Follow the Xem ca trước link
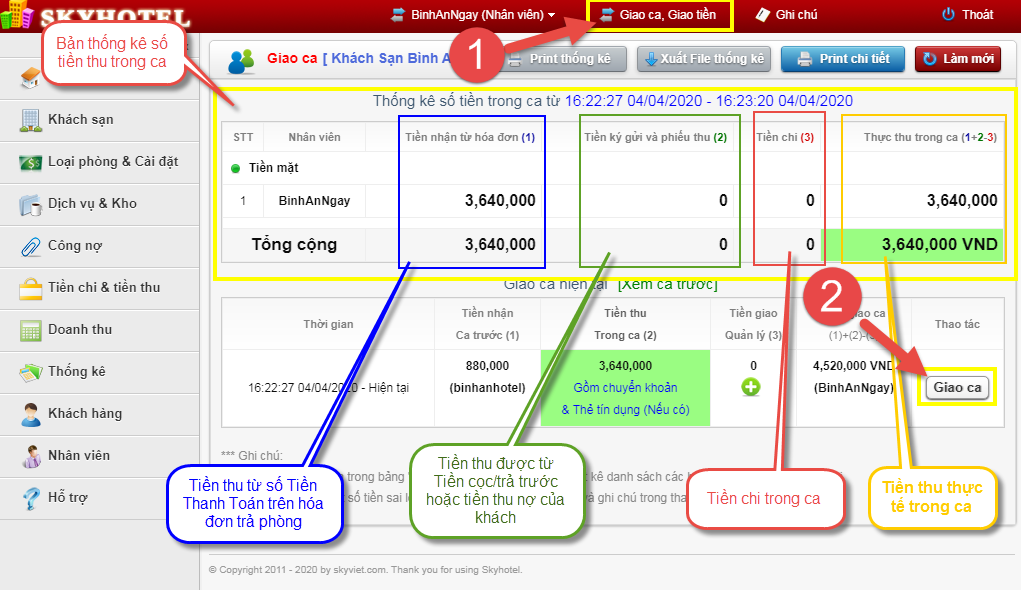The image size is (1021, 590). click(x=667, y=285)
